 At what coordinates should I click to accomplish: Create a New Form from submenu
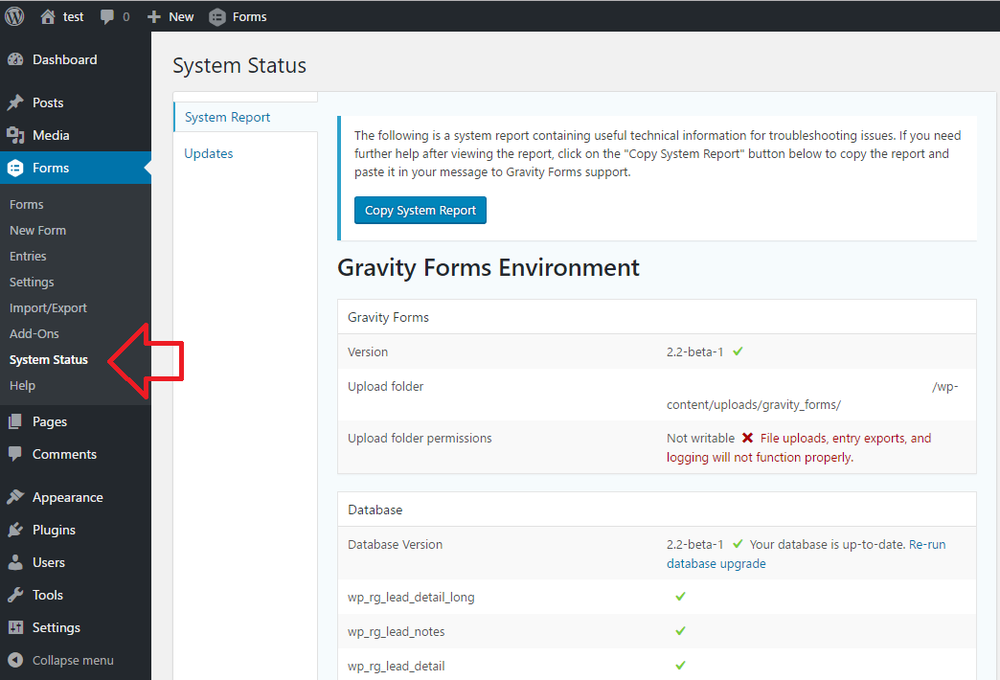[38, 230]
